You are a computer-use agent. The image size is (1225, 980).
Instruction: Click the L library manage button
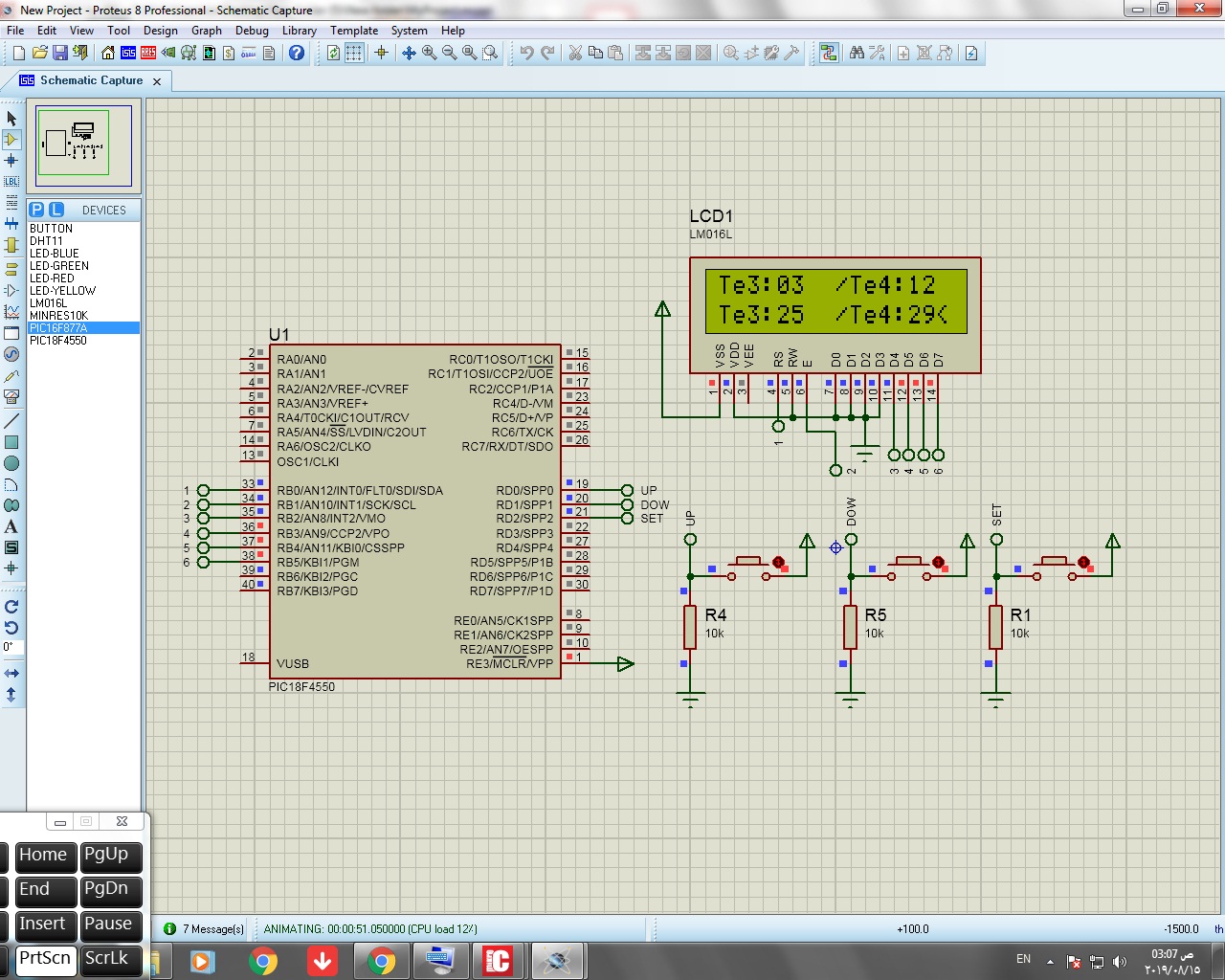pyautogui.click(x=56, y=210)
